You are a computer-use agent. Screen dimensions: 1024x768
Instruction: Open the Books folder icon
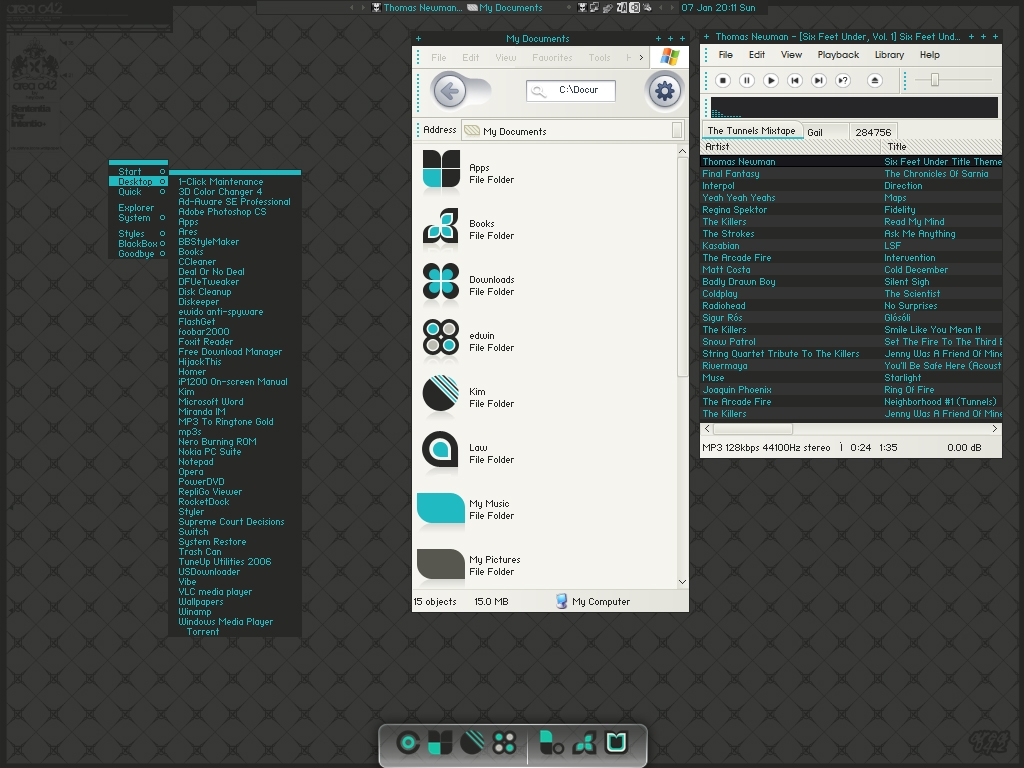coord(441,226)
